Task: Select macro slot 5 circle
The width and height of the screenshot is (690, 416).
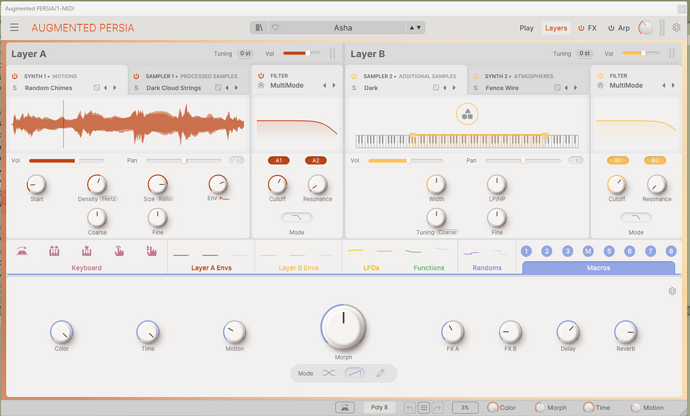Action: (609, 251)
